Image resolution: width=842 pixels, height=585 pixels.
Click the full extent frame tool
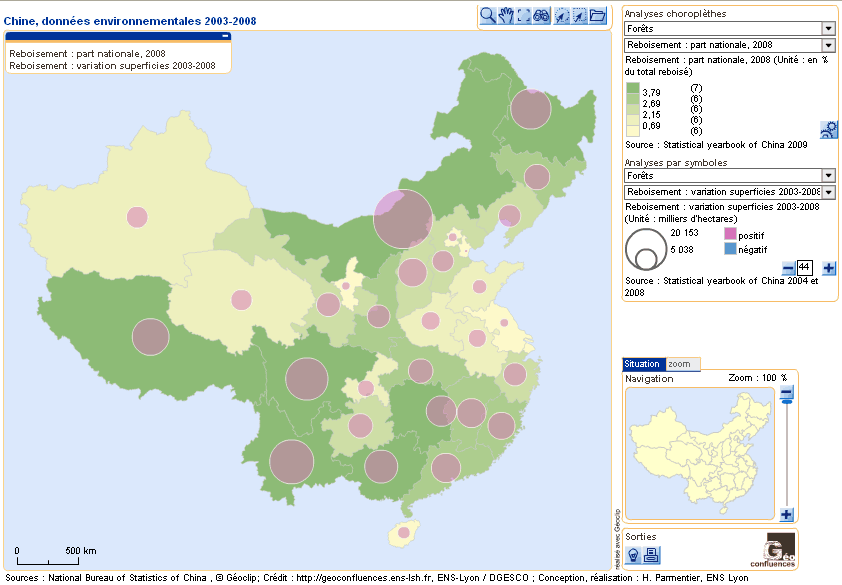523,15
